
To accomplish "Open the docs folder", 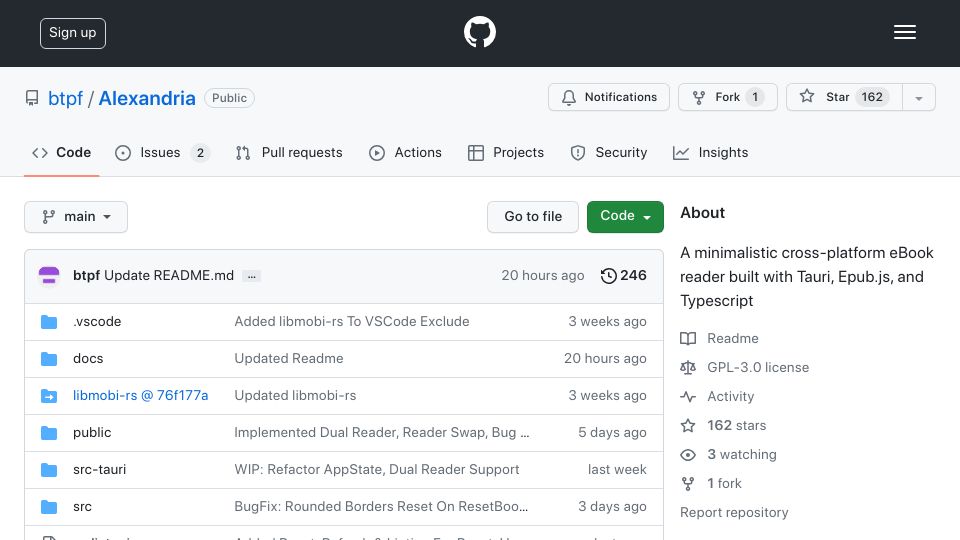I will 88,358.
